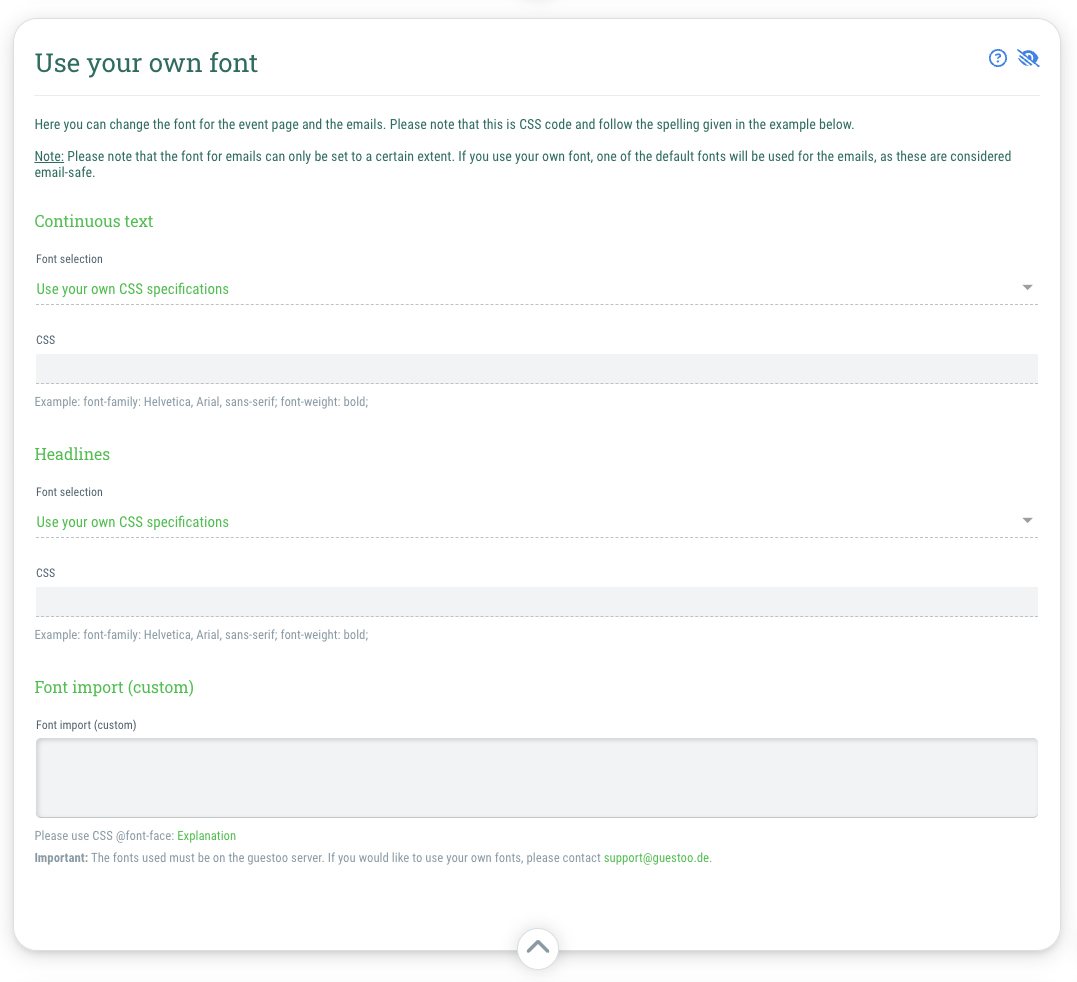Viewport: 1077px width, 982px height.
Task: Click the support@guestoo.de email link
Action: tap(656, 858)
